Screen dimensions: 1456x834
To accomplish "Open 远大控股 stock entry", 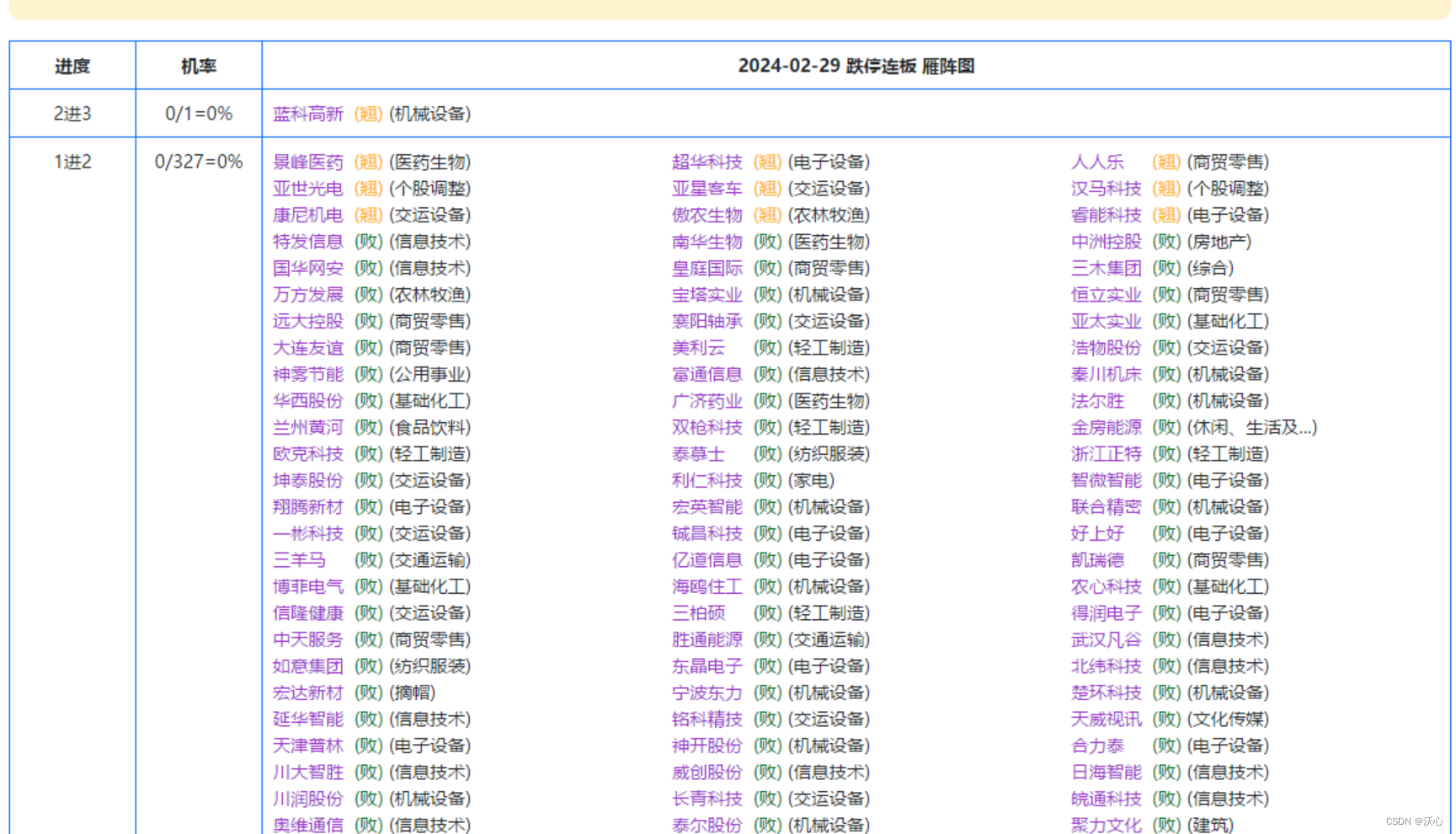I will 308,321.
